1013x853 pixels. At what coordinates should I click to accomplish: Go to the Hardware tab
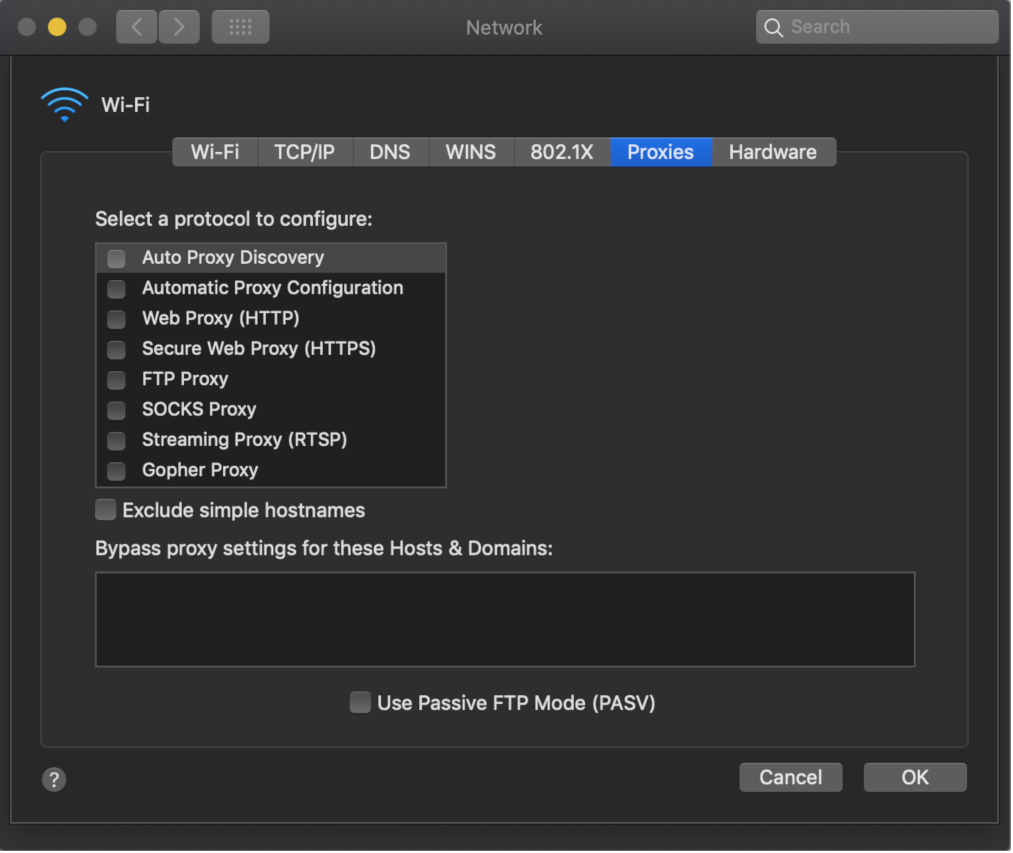pos(773,153)
